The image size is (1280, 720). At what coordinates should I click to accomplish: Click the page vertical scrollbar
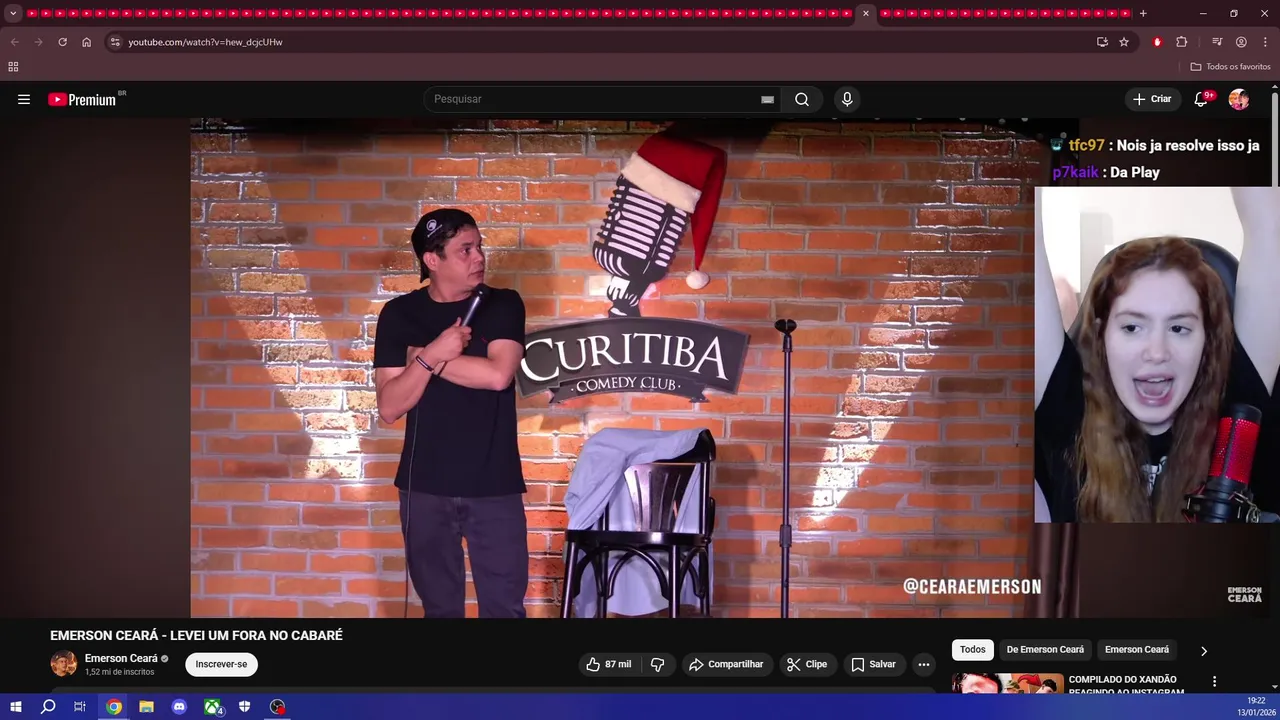(x=1274, y=140)
